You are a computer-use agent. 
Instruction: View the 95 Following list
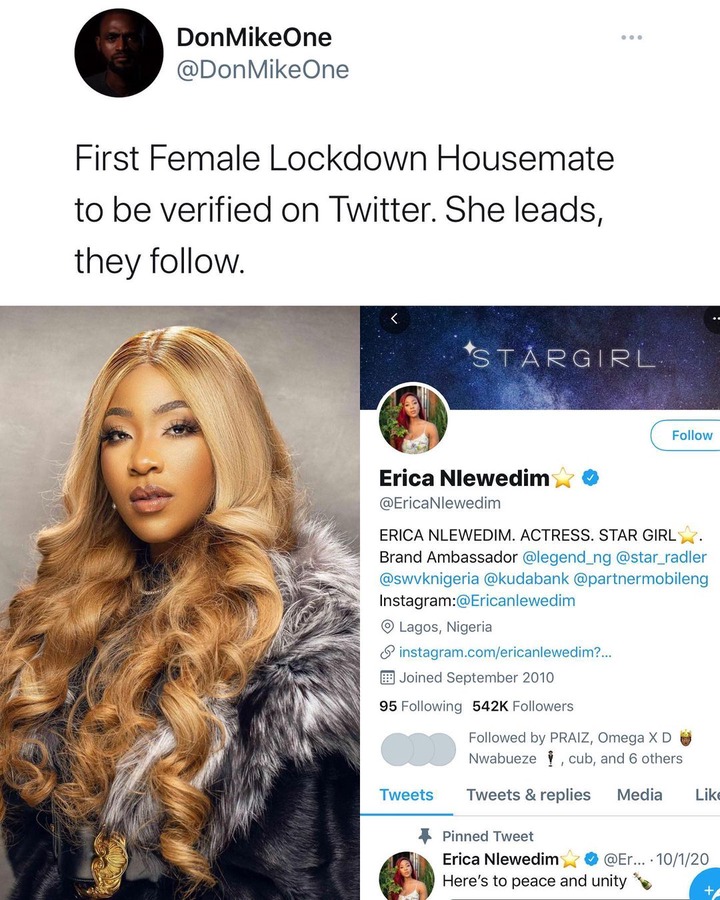click(x=420, y=706)
